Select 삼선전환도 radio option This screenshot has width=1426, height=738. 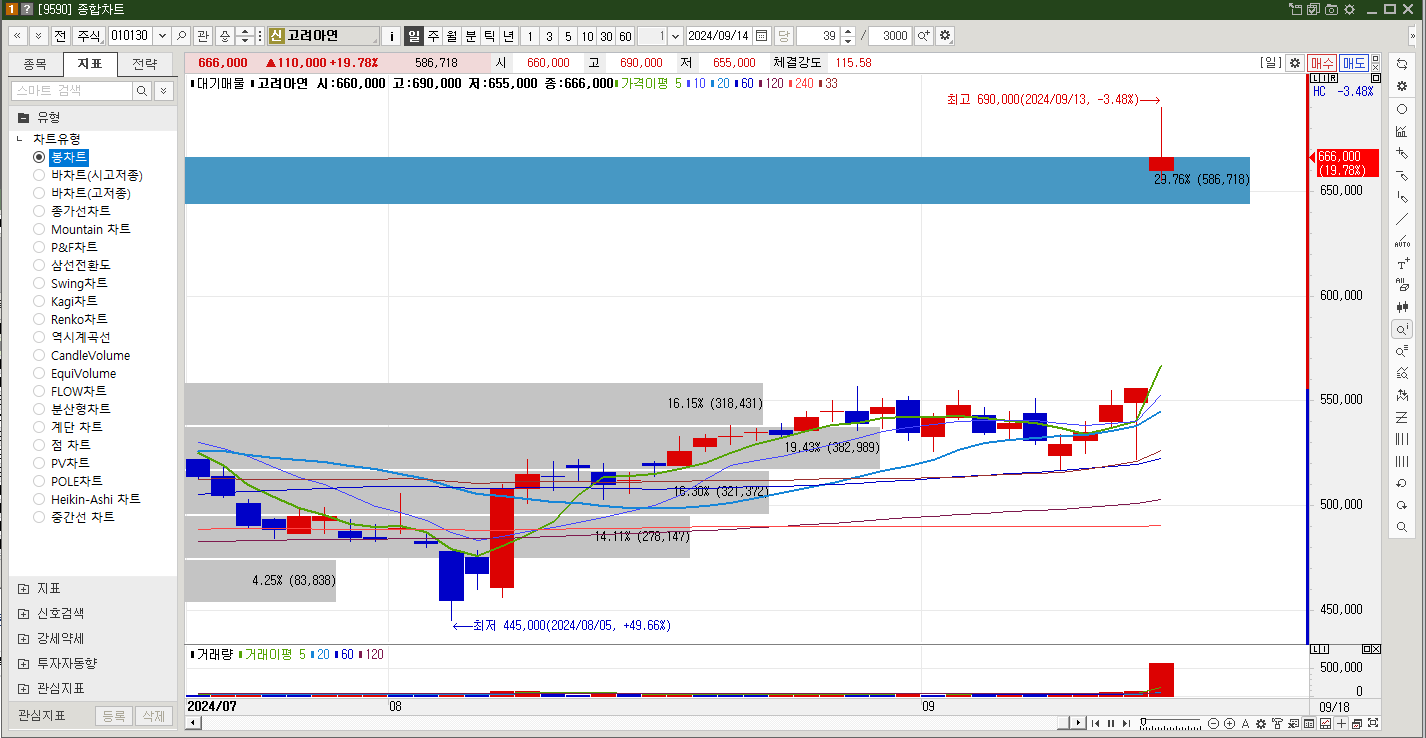pyautogui.click(x=39, y=265)
